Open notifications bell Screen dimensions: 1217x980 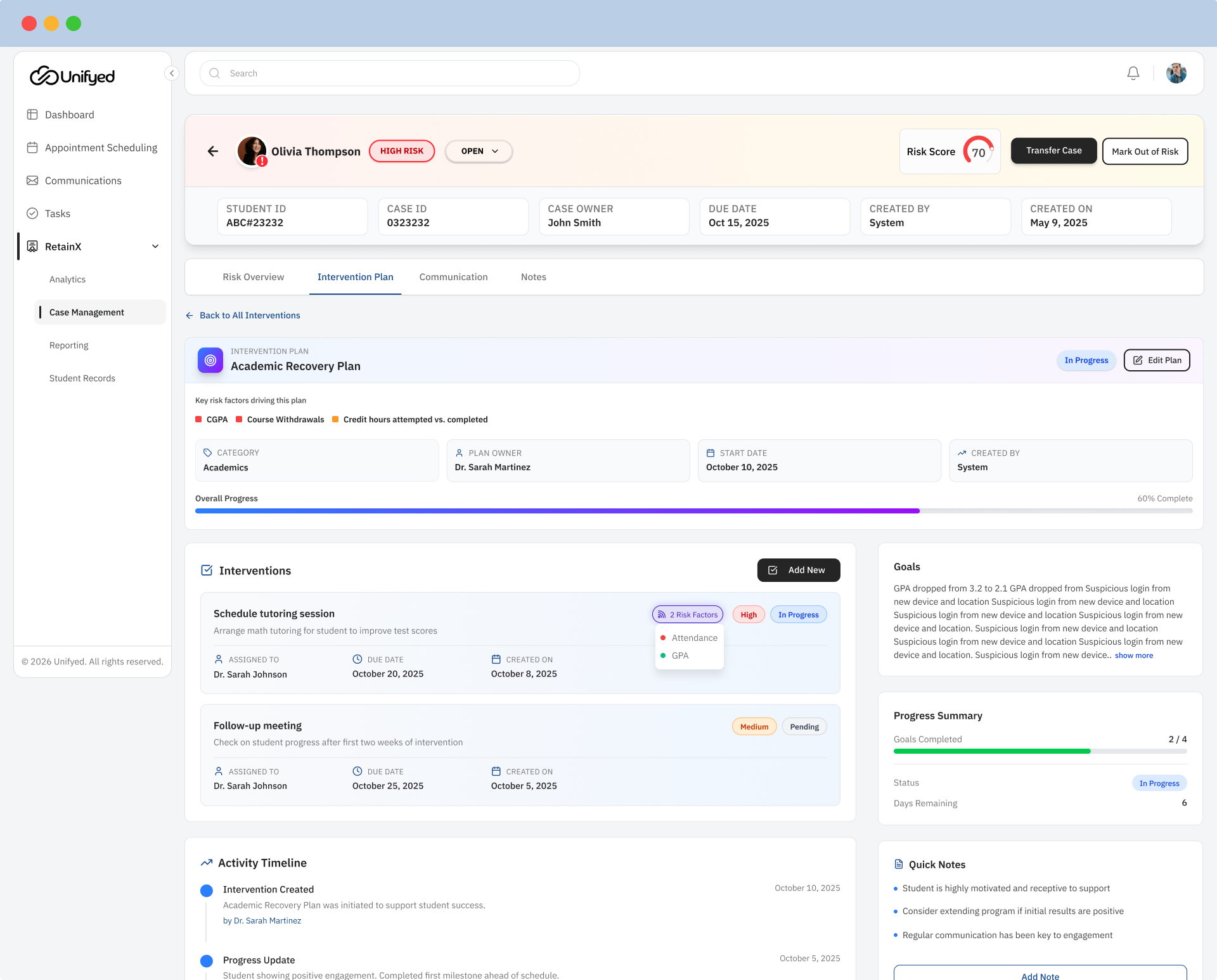(1133, 74)
